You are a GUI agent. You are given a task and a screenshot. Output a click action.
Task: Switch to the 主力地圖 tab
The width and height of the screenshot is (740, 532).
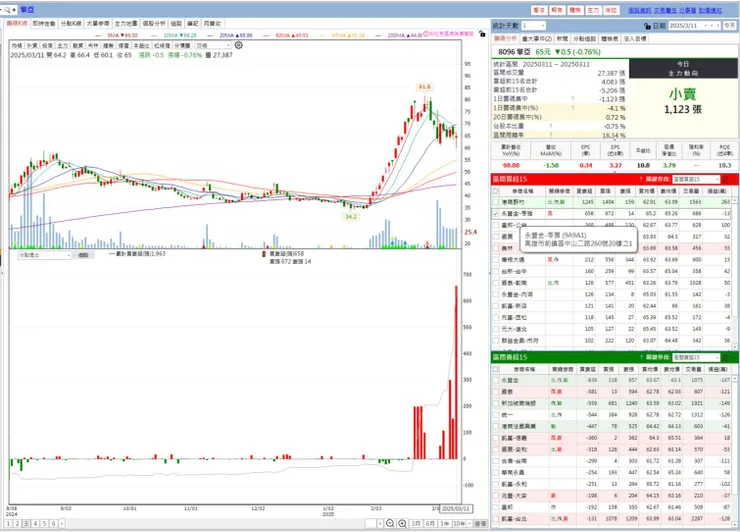pos(126,23)
